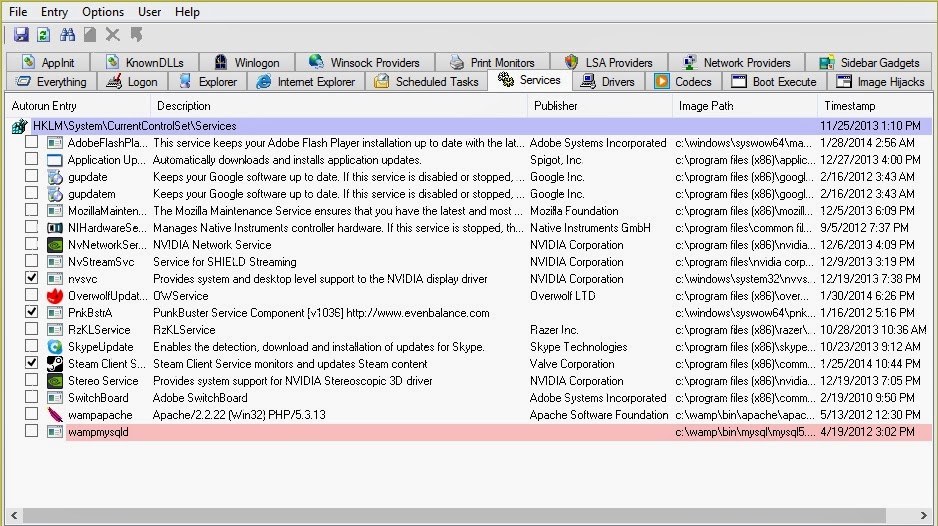This screenshot has width=938, height=526.
Task: Click the Jump to Entry toolbar icon
Action: coord(136,35)
